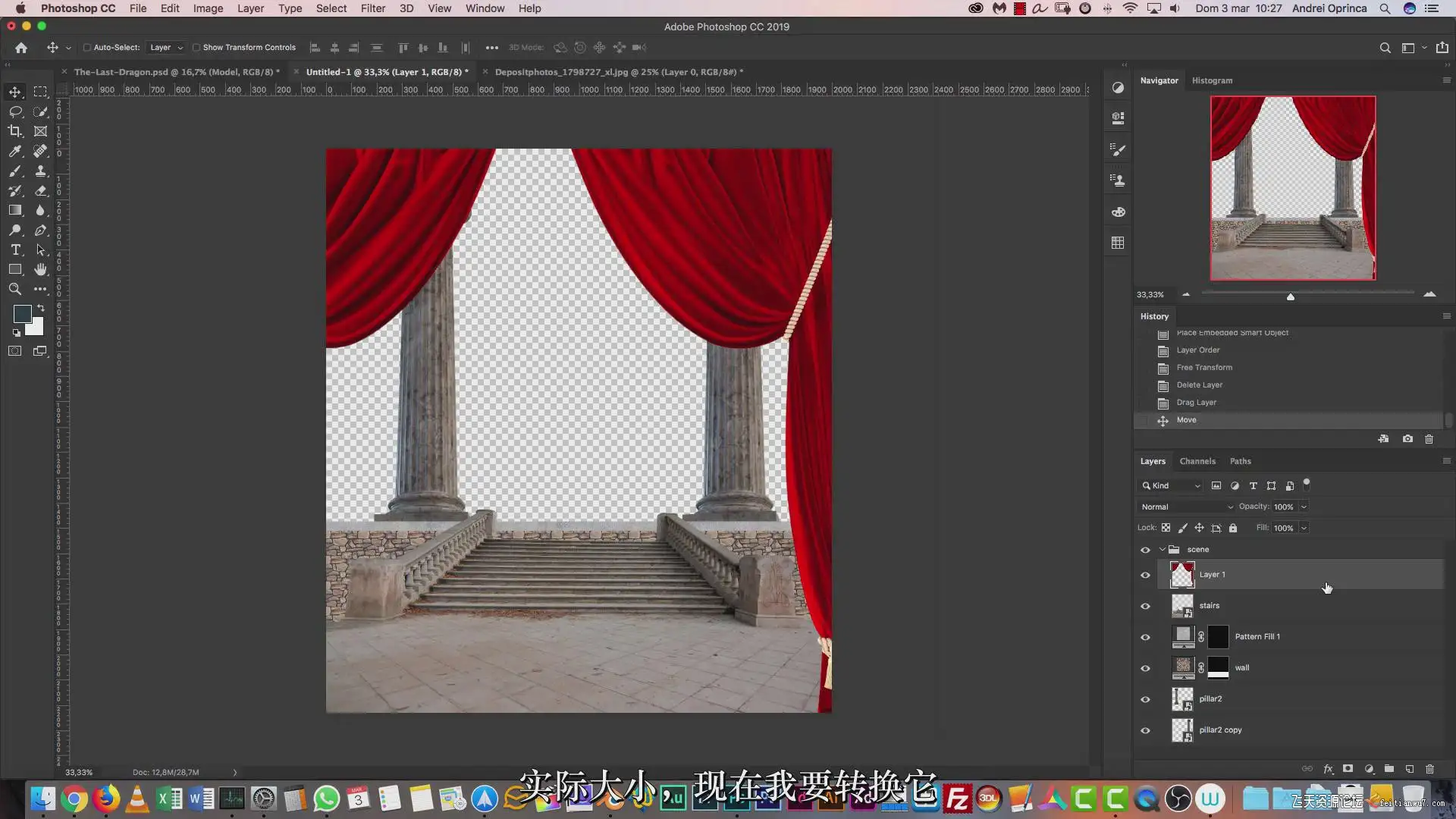Switch to The-Last-Dragon.psd document tab
This screenshot has width=1456, height=819.
click(x=176, y=72)
